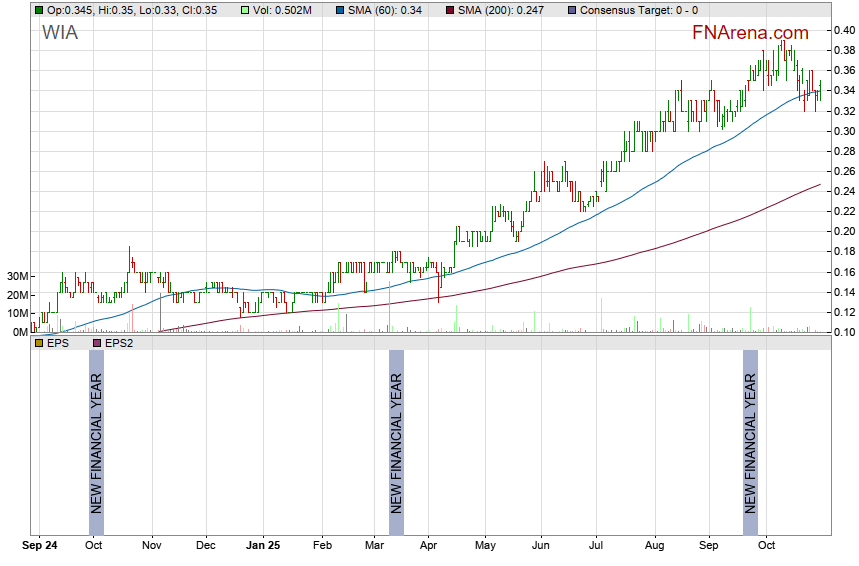The width and height of the screenshot is (859, 566).
Task: Click the Jul label on date axis
Action: pos(596,547)
